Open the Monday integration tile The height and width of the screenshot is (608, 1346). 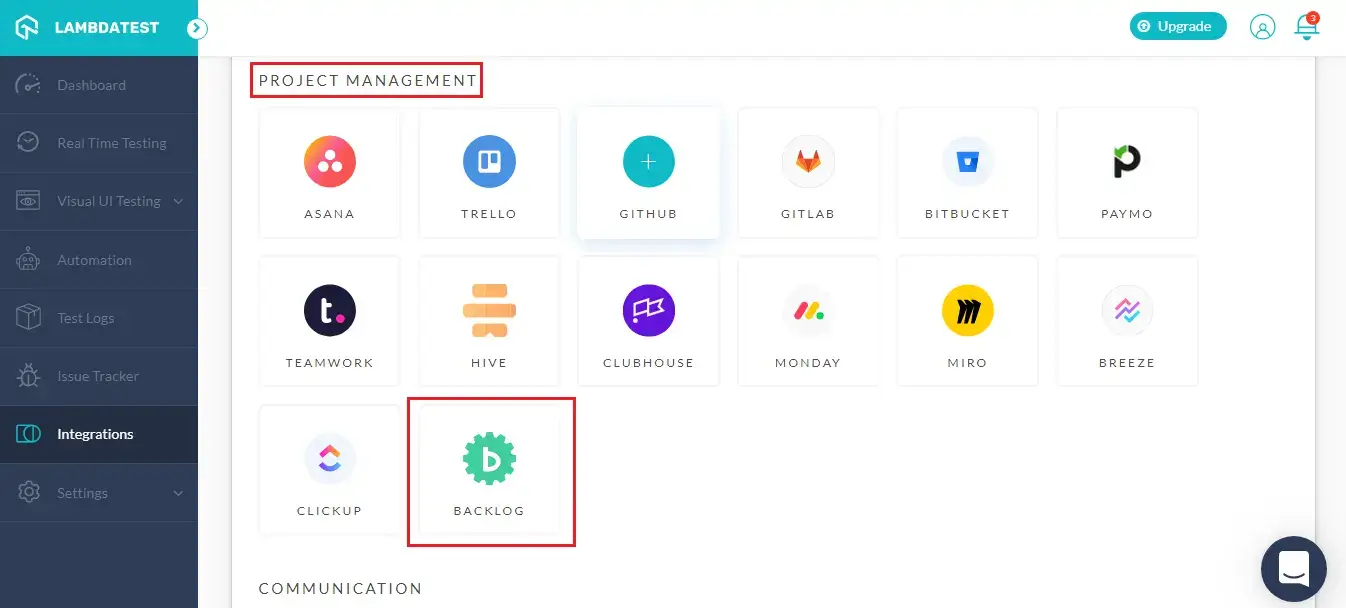click(808, 320)
